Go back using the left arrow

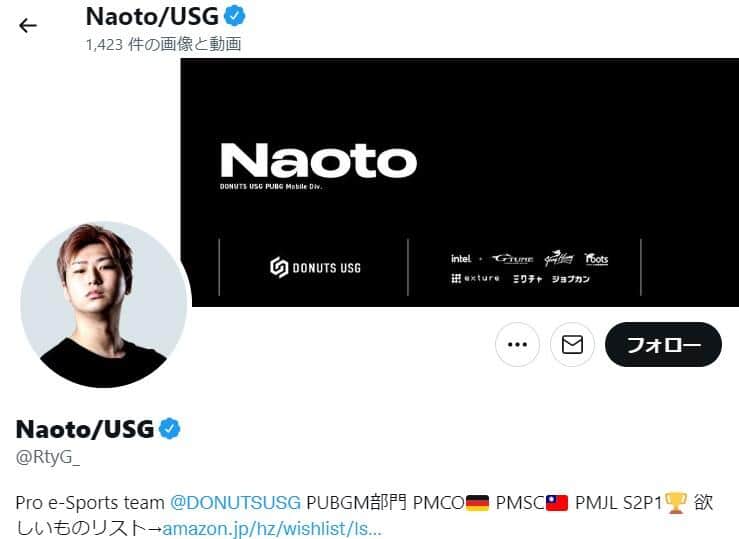pos(28,25)
